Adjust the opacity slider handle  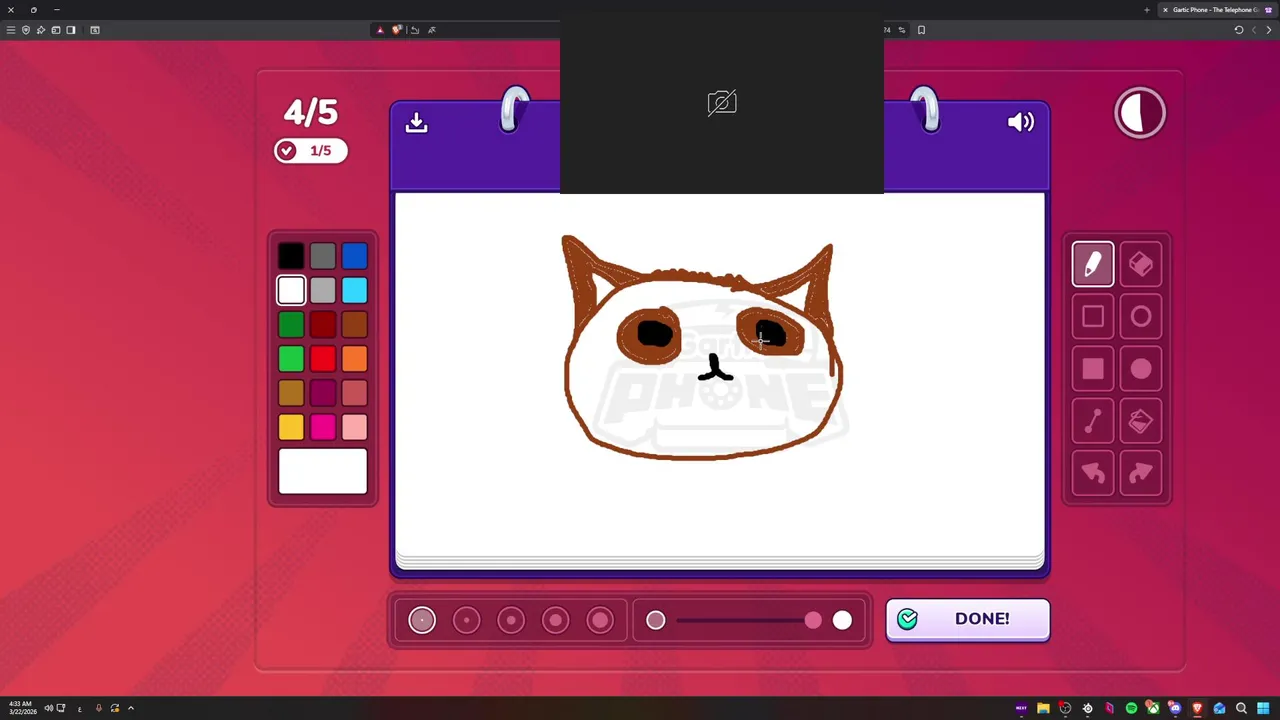(x=813, y=621)
